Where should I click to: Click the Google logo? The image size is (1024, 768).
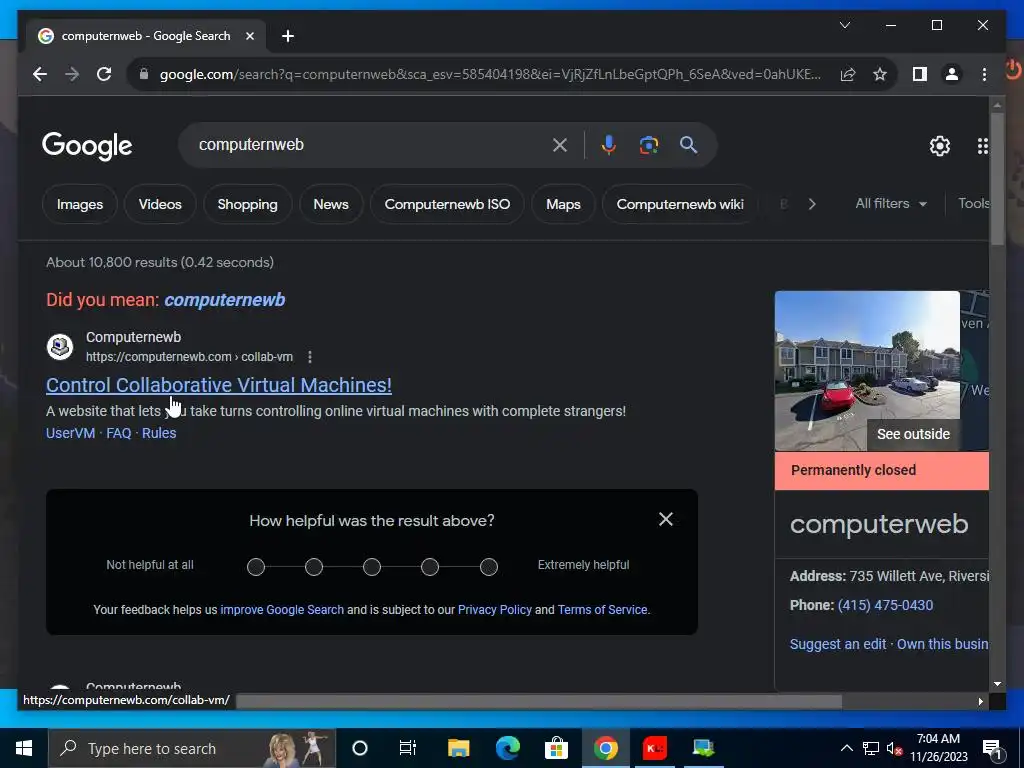click(x=87, y=146)
